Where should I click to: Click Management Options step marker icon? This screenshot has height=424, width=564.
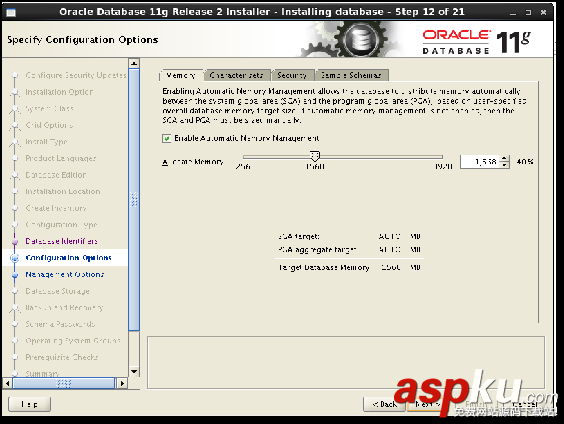click(15, 275)
